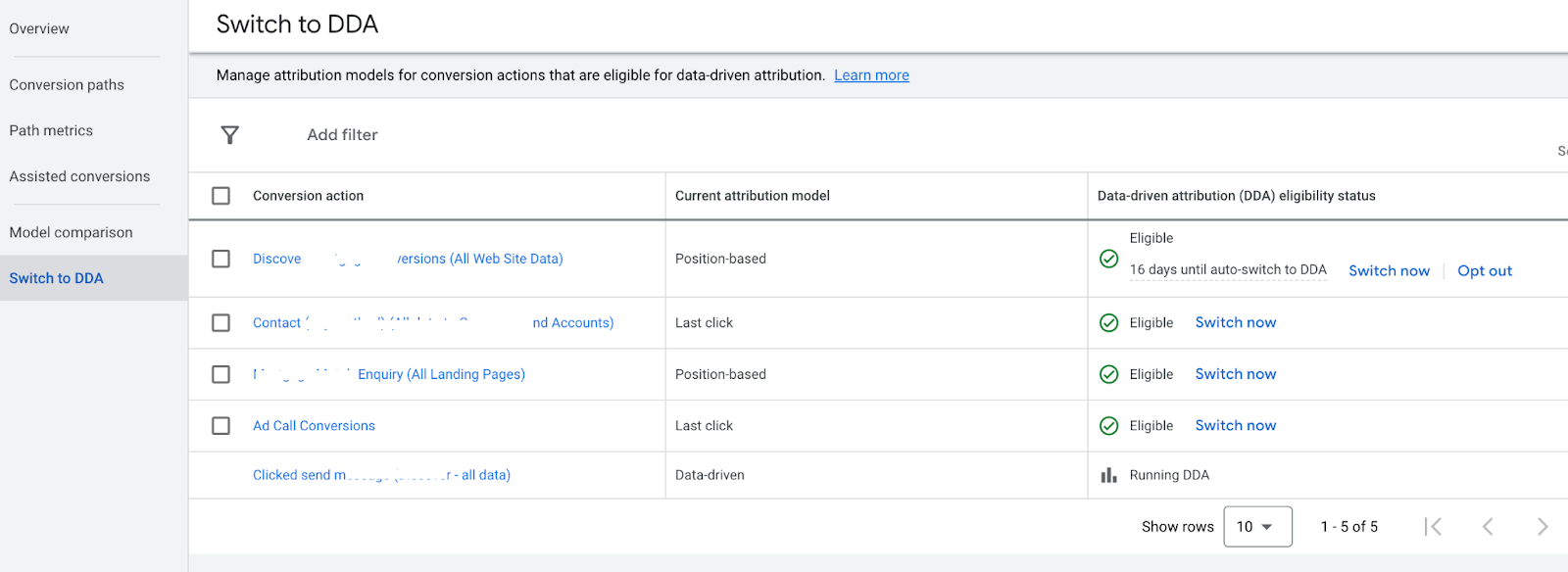Click the Conversion action column header

pyautogui.click(x=308, y=196)
